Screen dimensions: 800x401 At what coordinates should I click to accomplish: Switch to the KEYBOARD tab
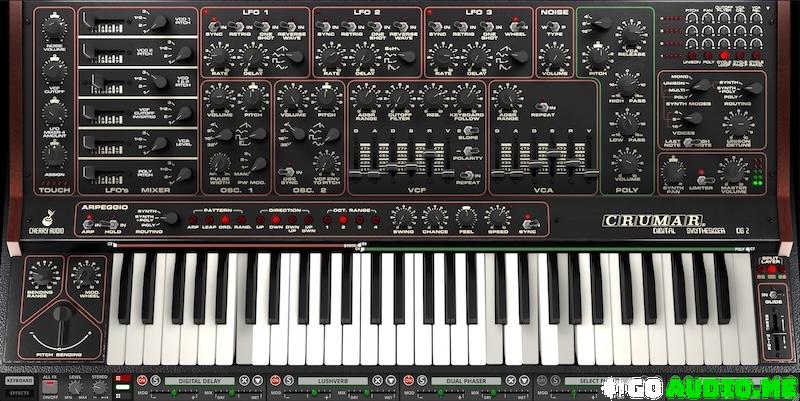click(18, 381)
